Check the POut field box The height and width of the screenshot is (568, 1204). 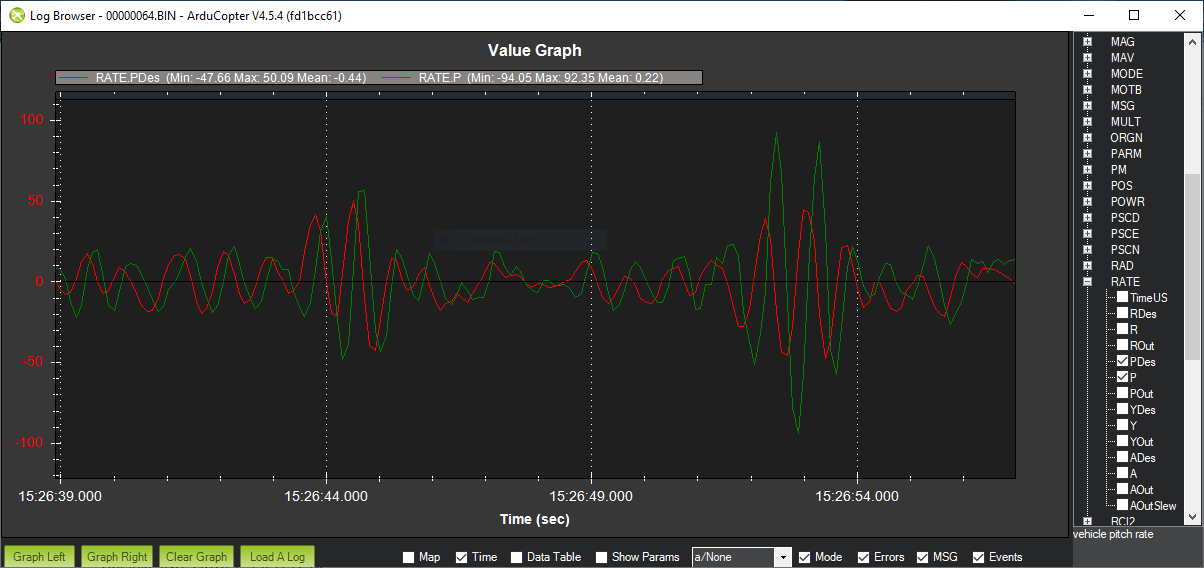click(x=1123, y=394)
